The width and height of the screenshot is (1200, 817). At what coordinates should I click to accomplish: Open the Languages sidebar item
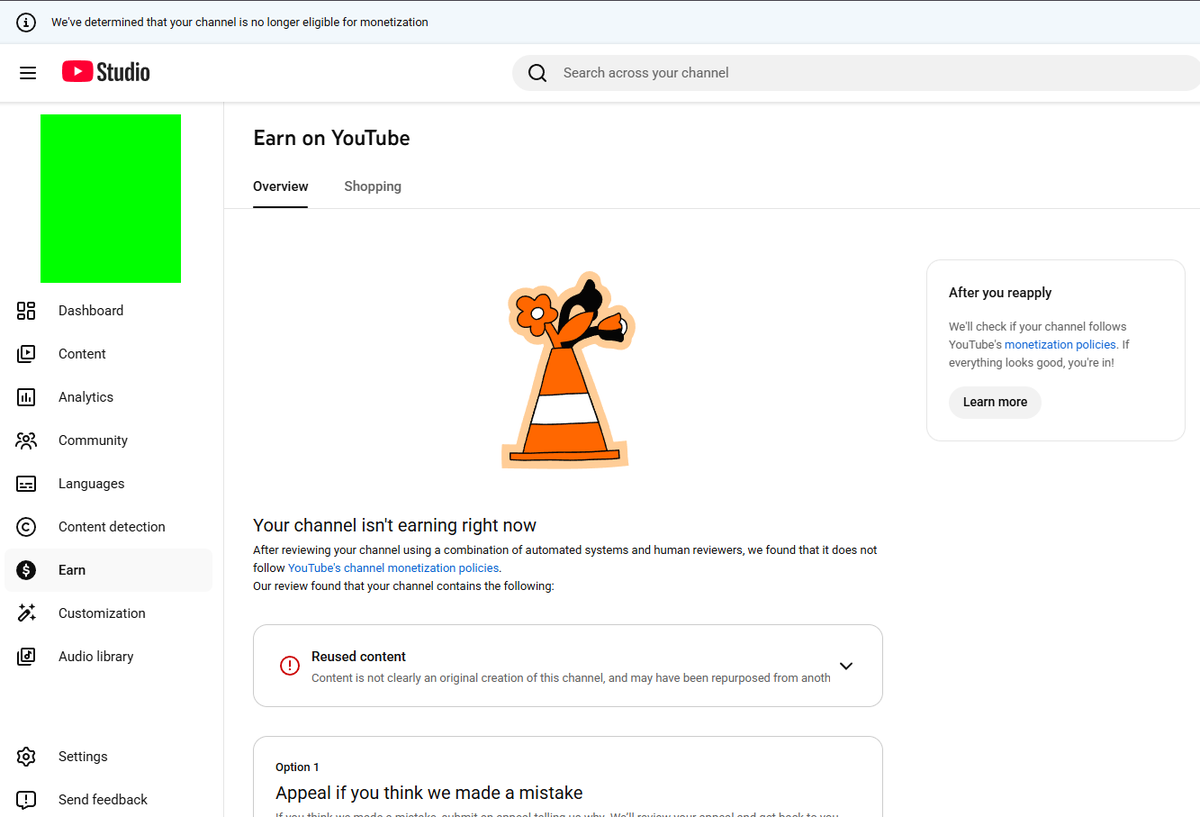pyautogui.click(x=108, y=484)
